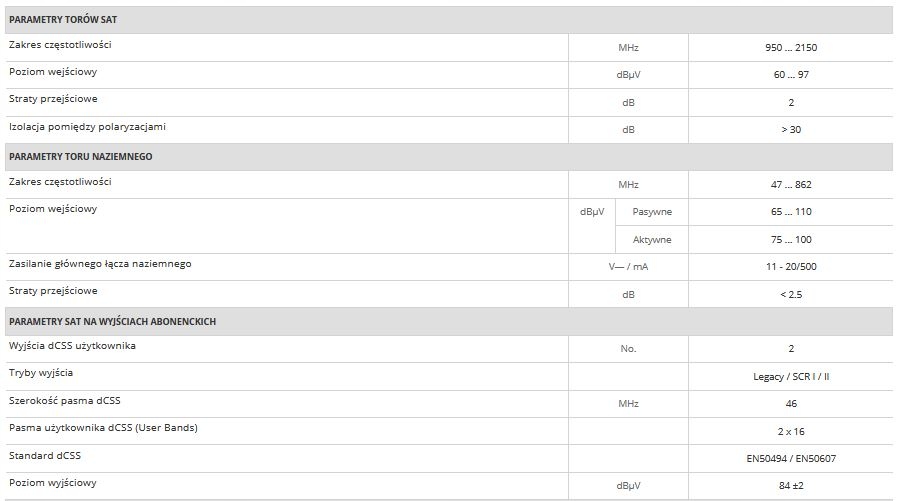Click the Izolacja pomiędzy polaryzacjami row label
897x501 pixels.
[87, 127]
